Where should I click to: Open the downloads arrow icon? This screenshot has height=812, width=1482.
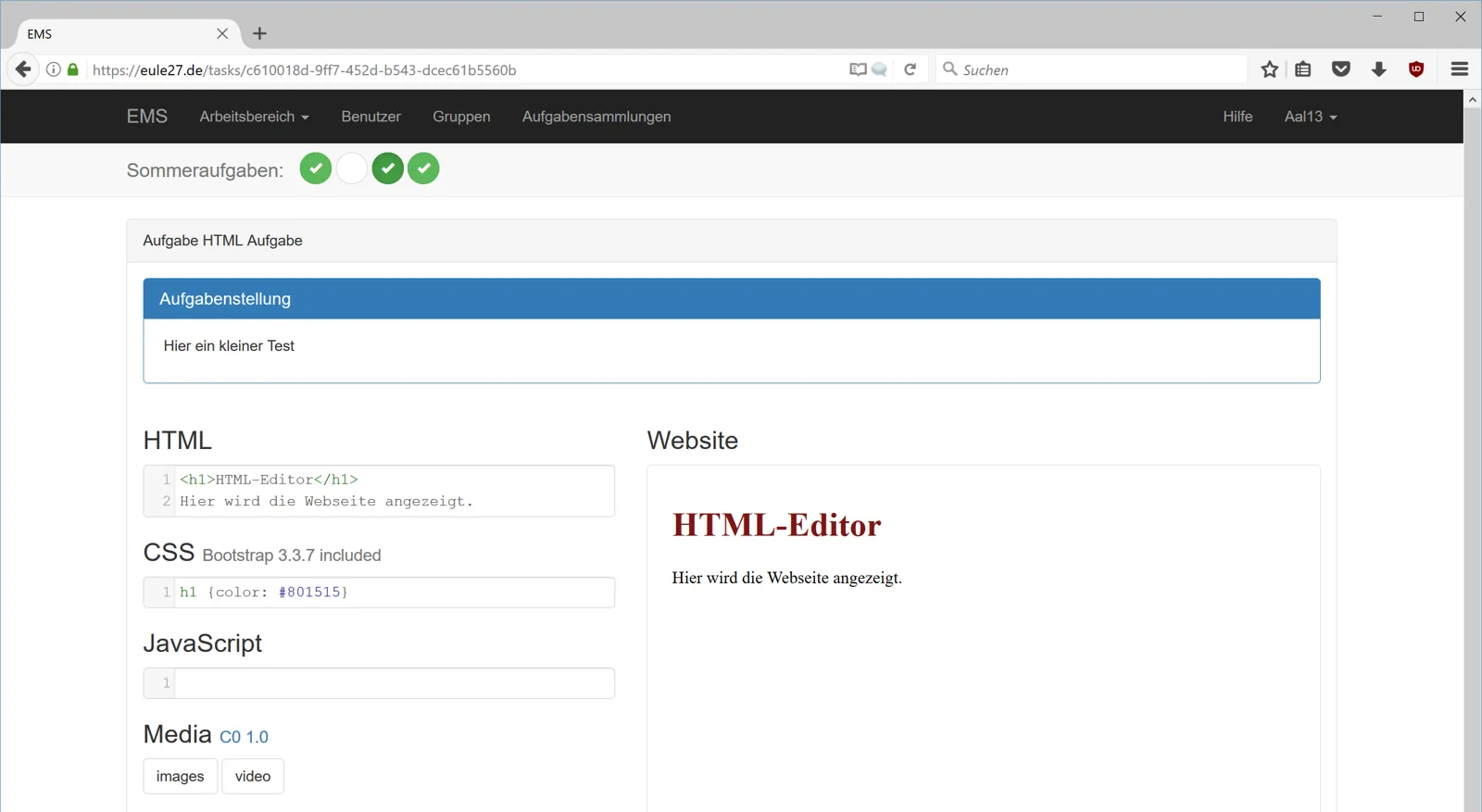tap(1379, 69)
